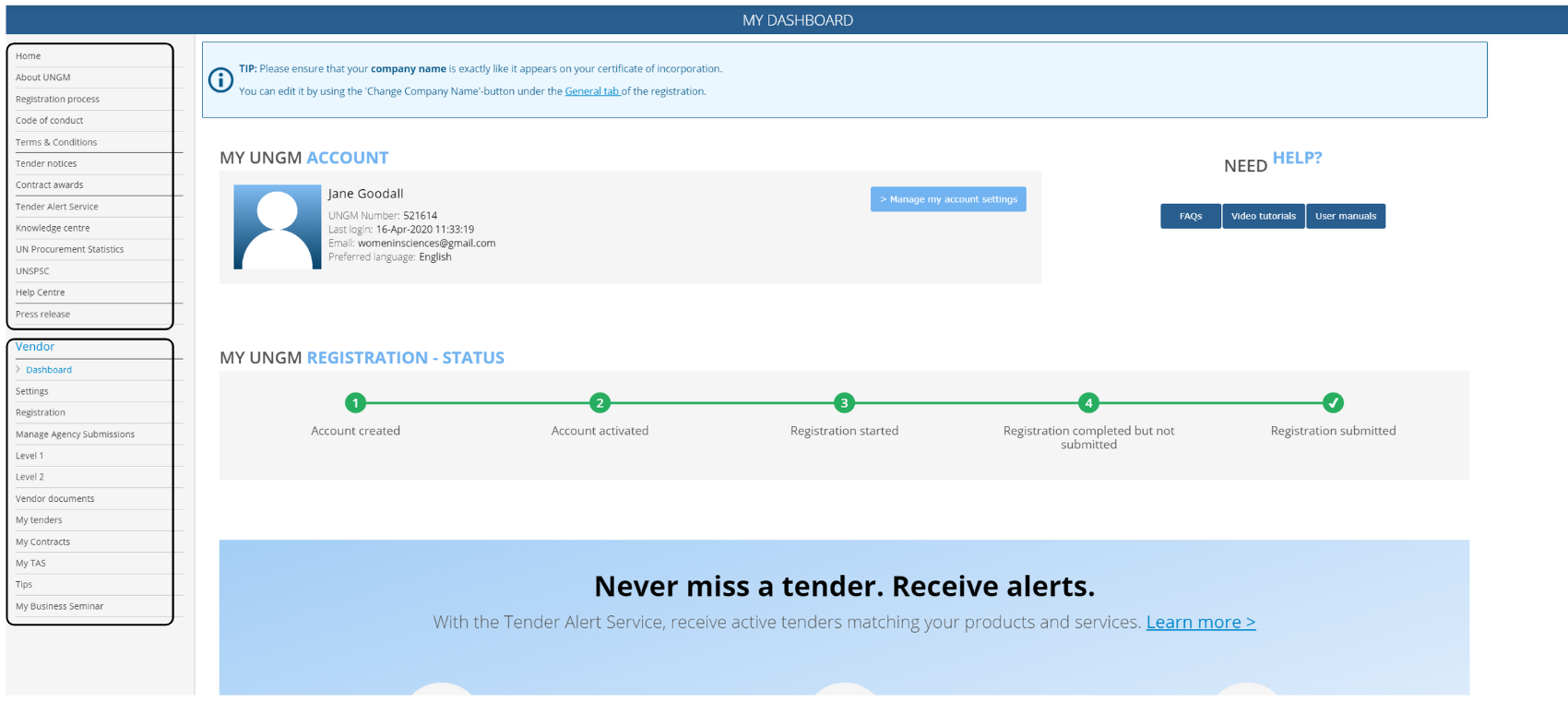Open Code of conduct
The image size is (1568, 715).
coord(50,120)
